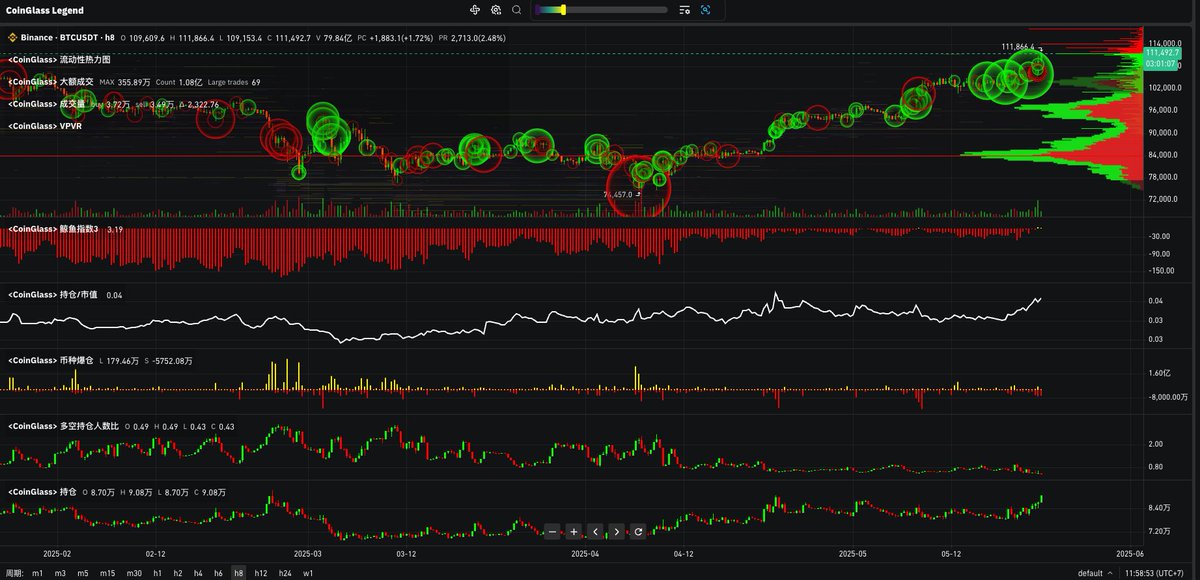Click the blue scan-search icon in top toolbar

pos(705,10)
